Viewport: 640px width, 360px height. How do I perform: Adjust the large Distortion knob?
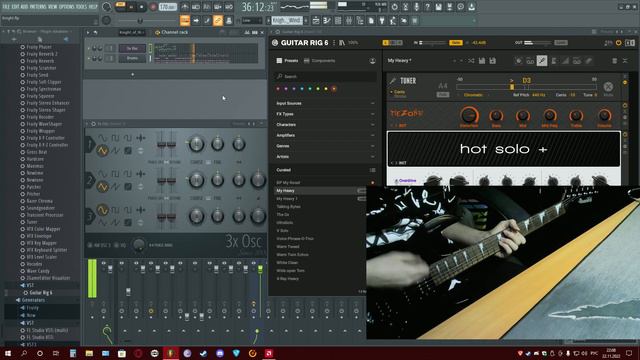469,115
